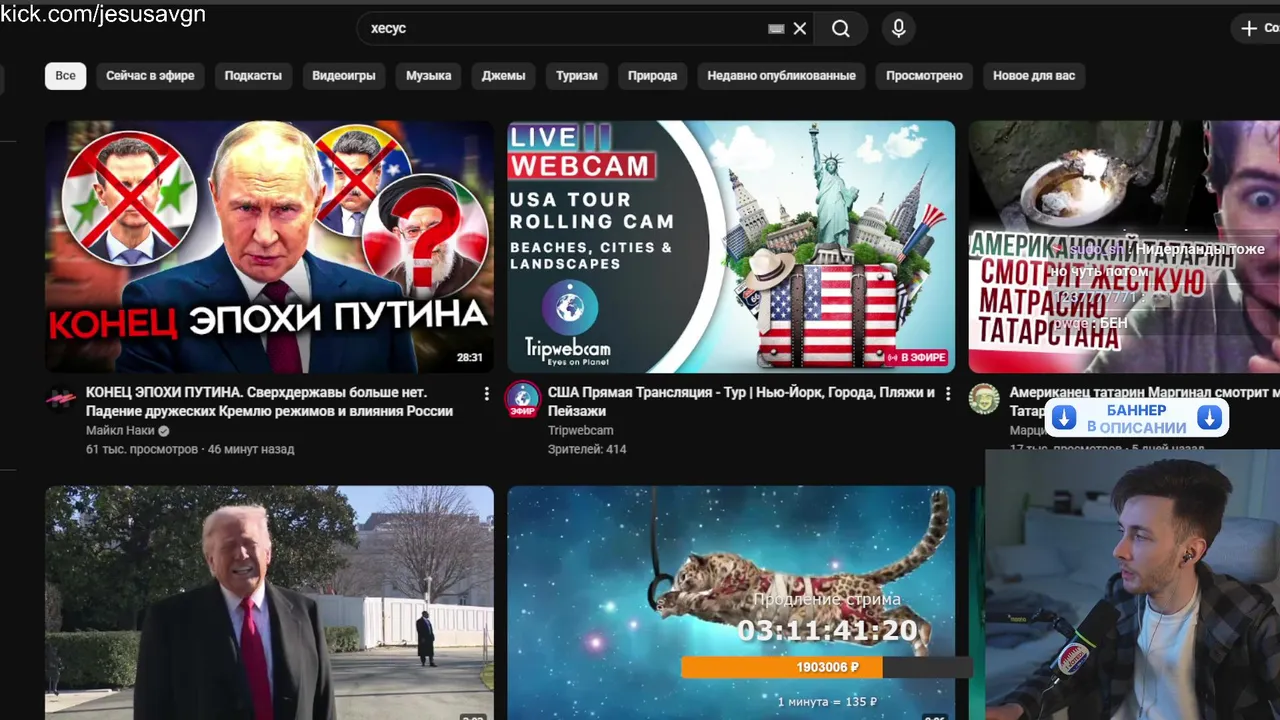Open the Trump video thumbnail
Image resolution: width=1280 pixels, height=720 pixels.
pyautogui.click(x=269, y=603)
